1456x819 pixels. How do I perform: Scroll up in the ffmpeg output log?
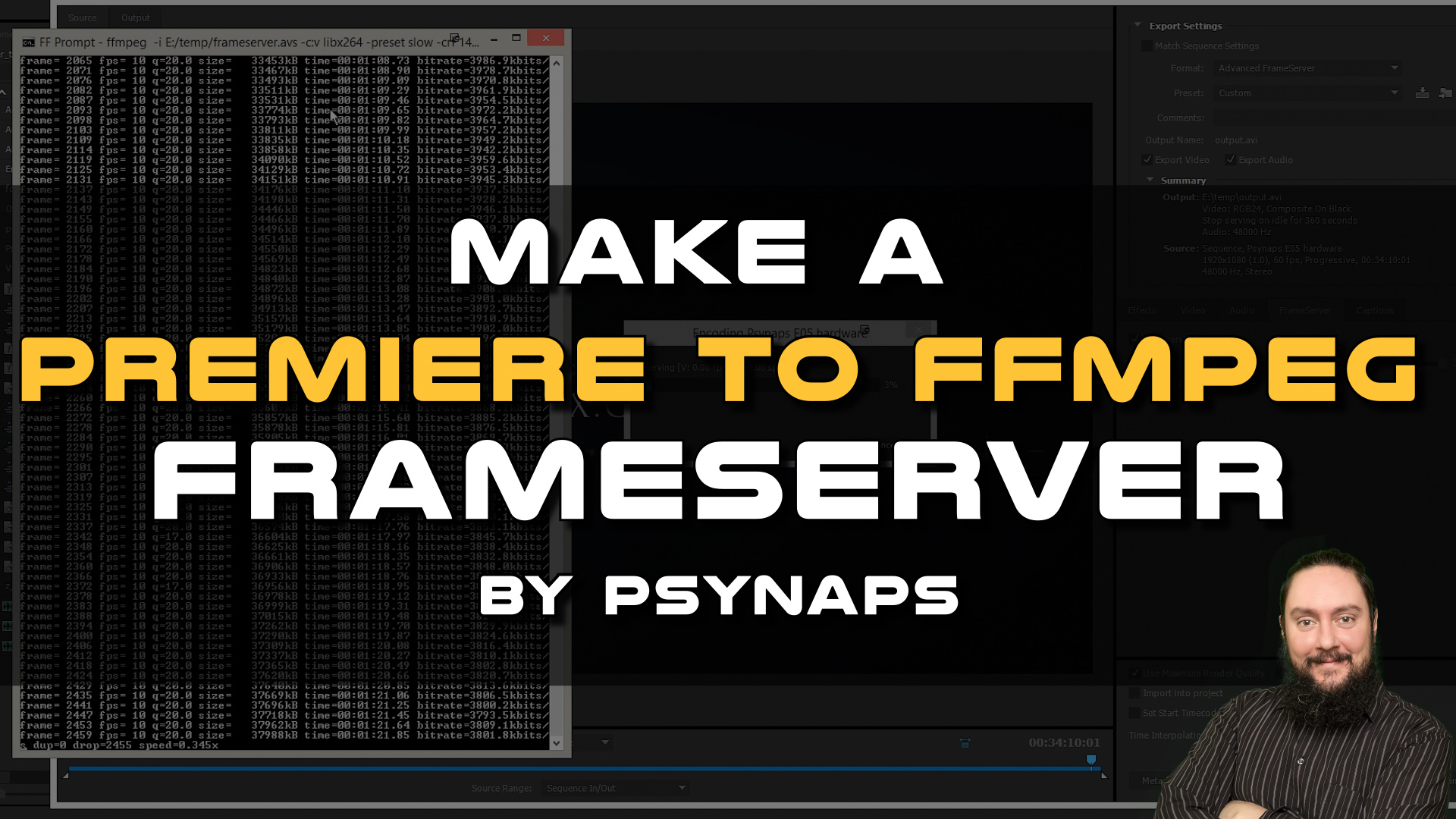557,64
